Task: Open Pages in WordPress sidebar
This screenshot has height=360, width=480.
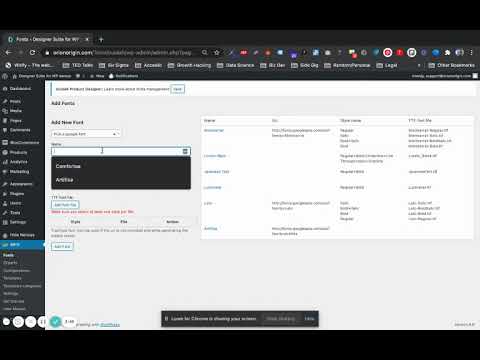Action: pos(15,120)
